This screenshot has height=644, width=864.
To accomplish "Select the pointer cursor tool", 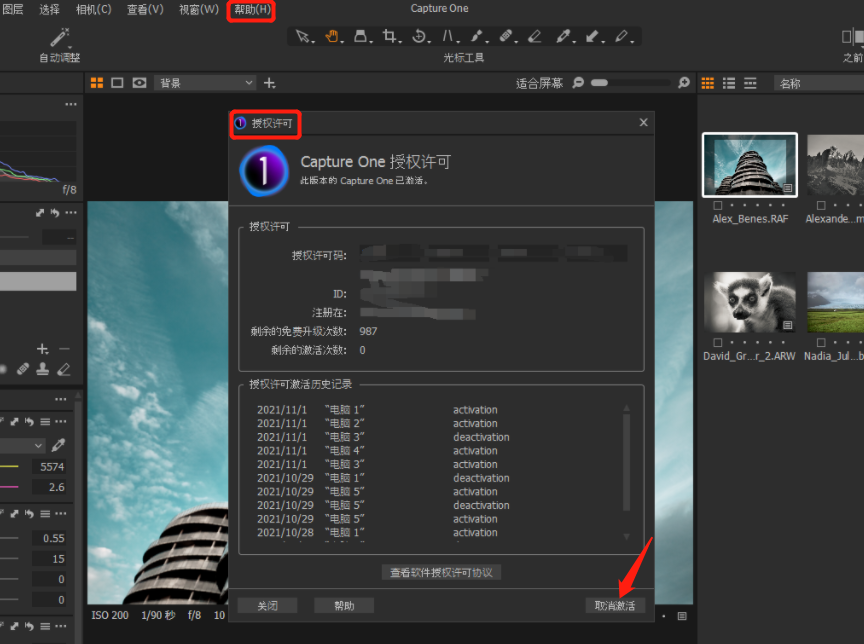I will [304, 37].
